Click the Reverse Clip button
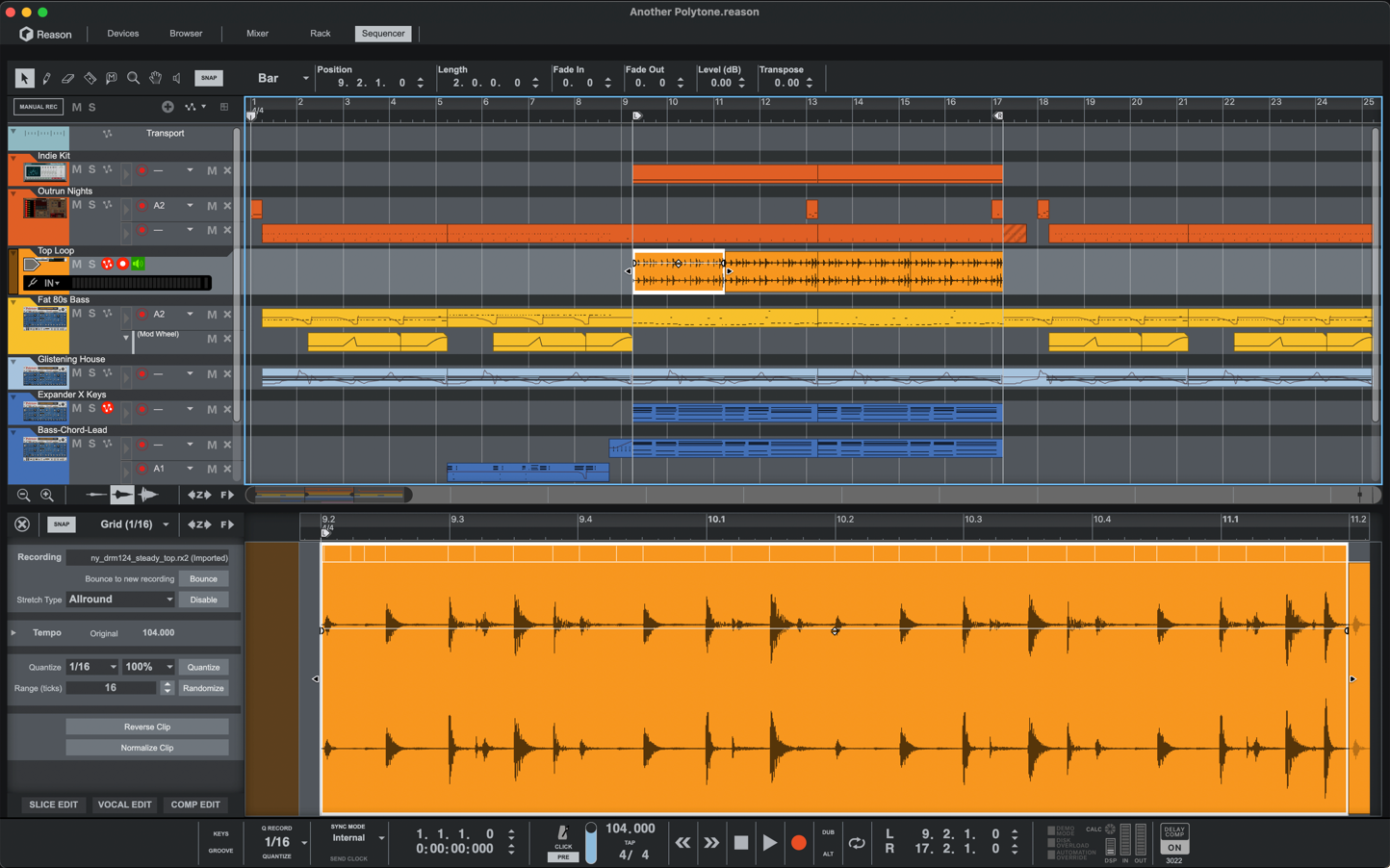 (146, 727)
